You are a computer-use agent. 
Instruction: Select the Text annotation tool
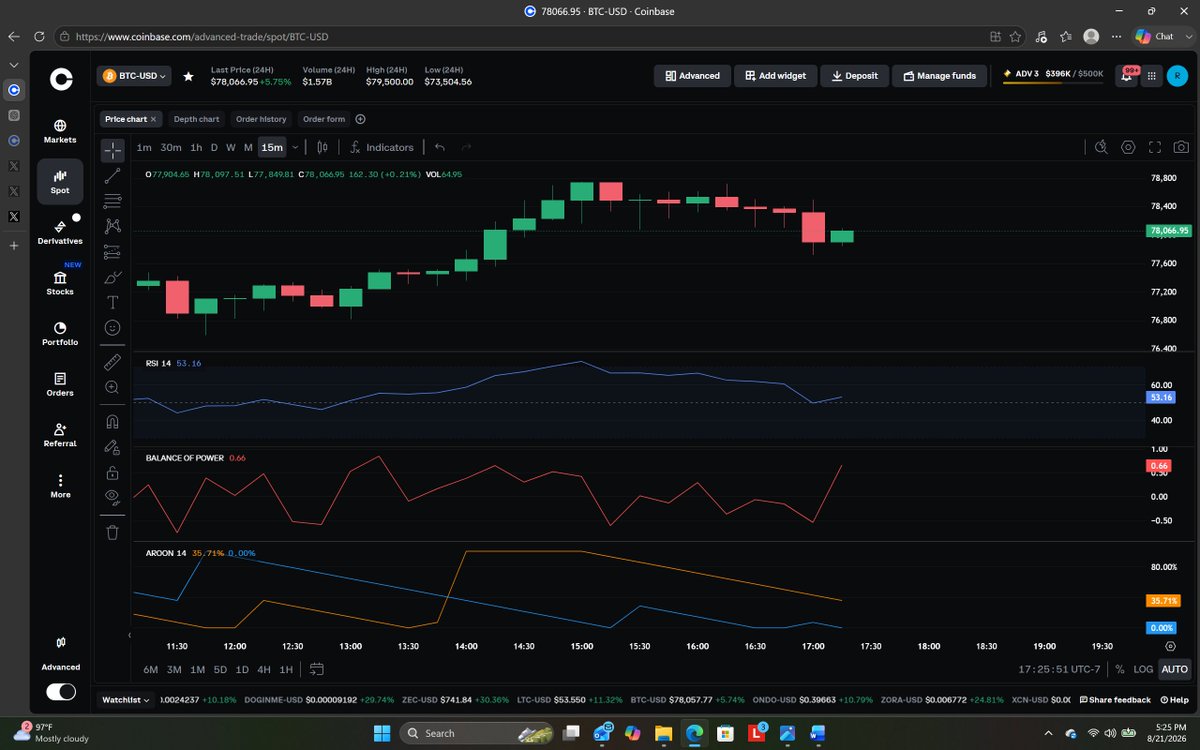pyautogui.click(x=113, y=302)
